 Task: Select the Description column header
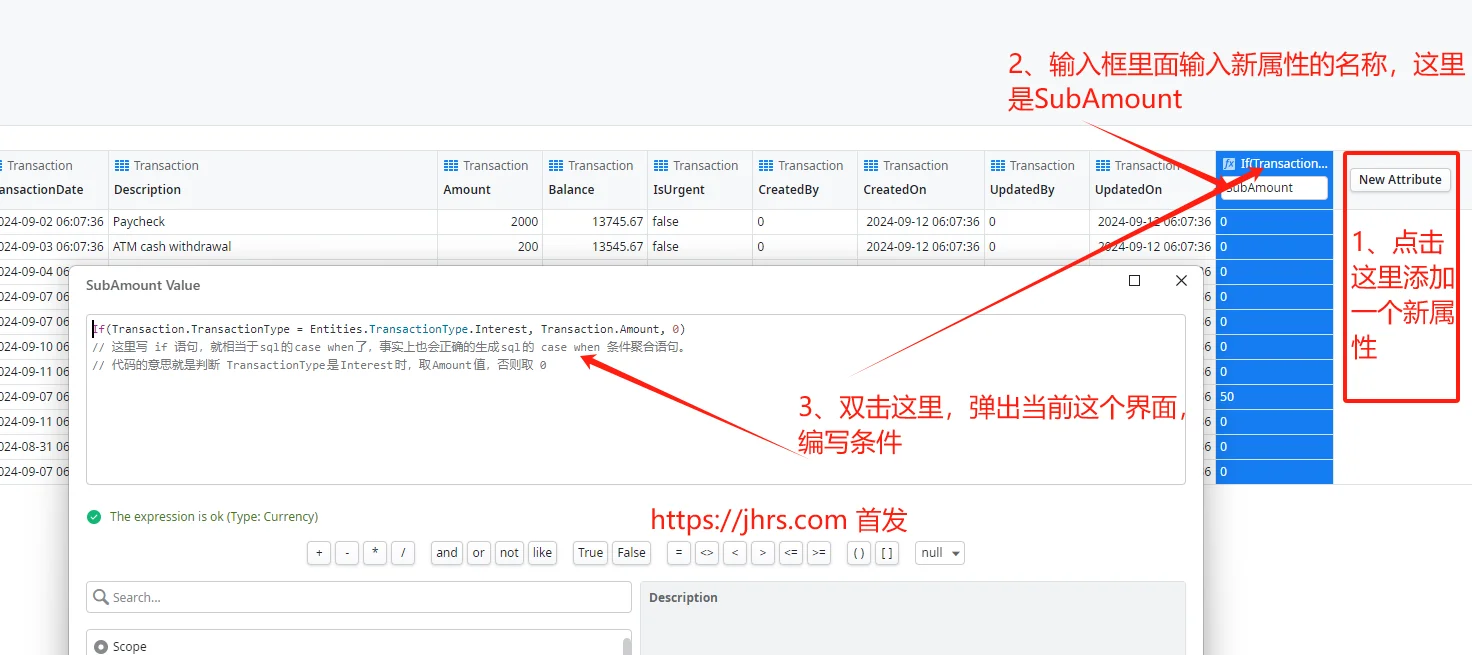coord(273,179)
